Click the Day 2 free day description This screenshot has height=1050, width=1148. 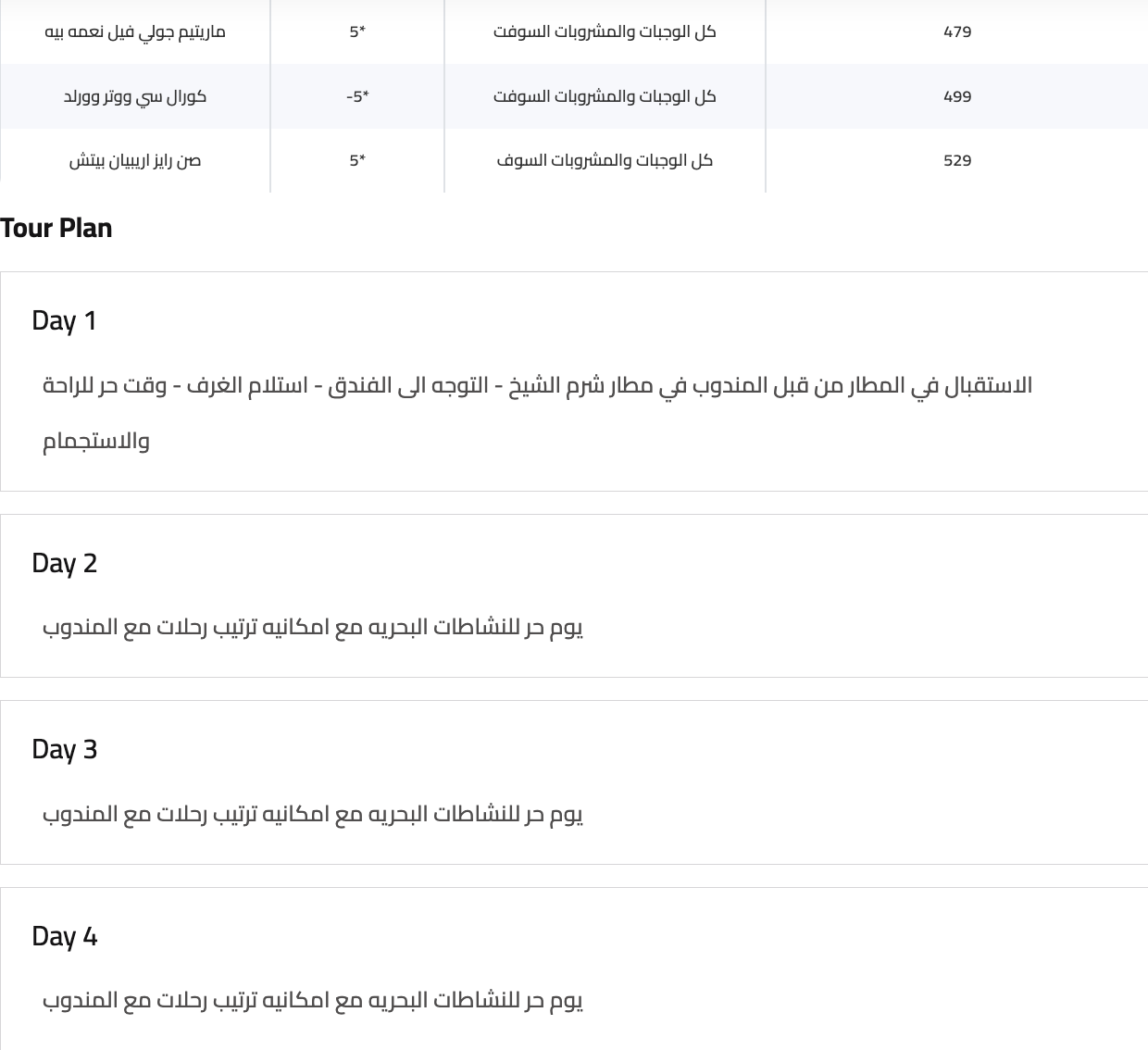coord(313,628)
